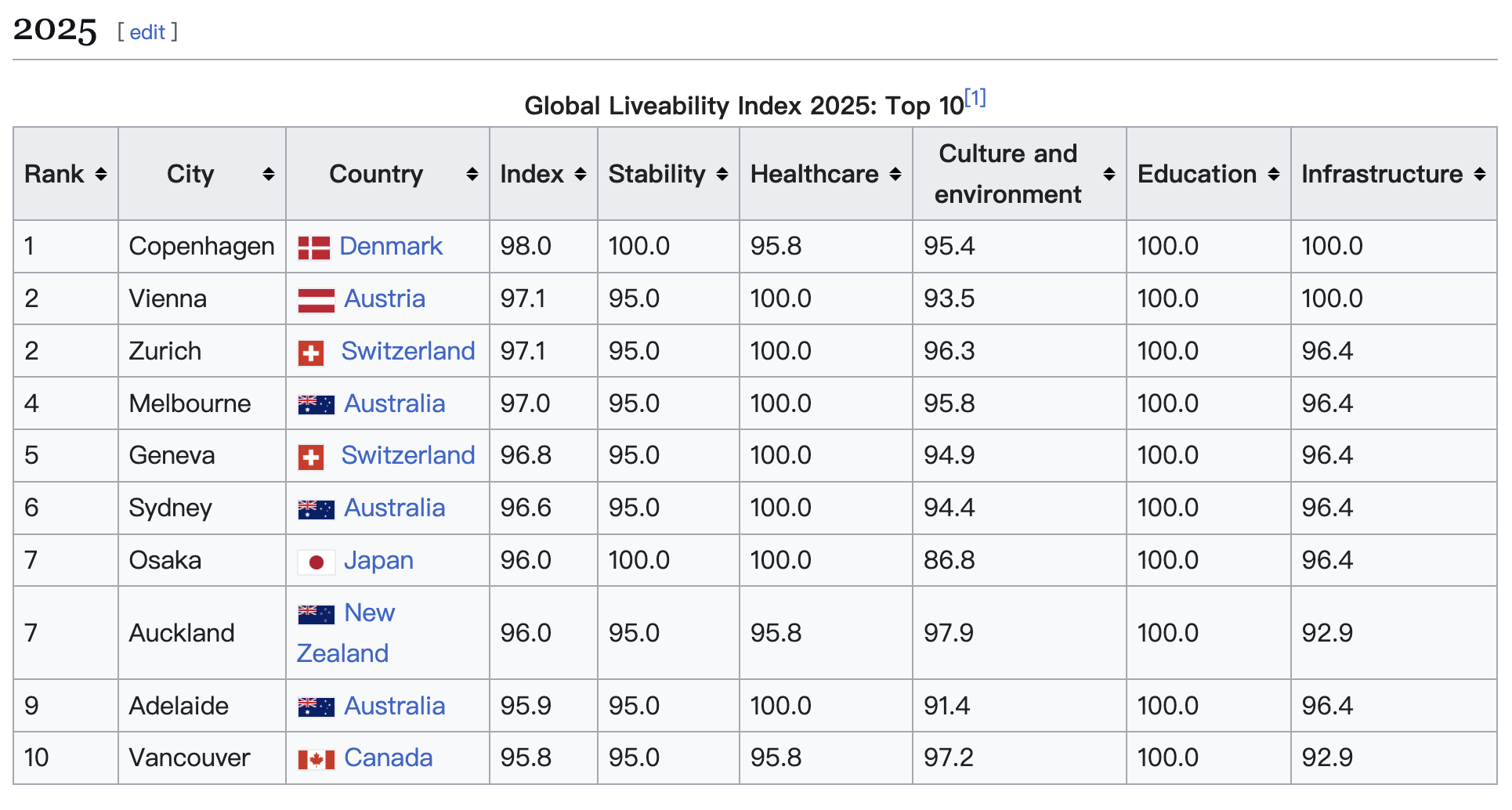1512x810 pixels.
Task: Open Australia link in Adelaide row
Action: tap(394, 706)
